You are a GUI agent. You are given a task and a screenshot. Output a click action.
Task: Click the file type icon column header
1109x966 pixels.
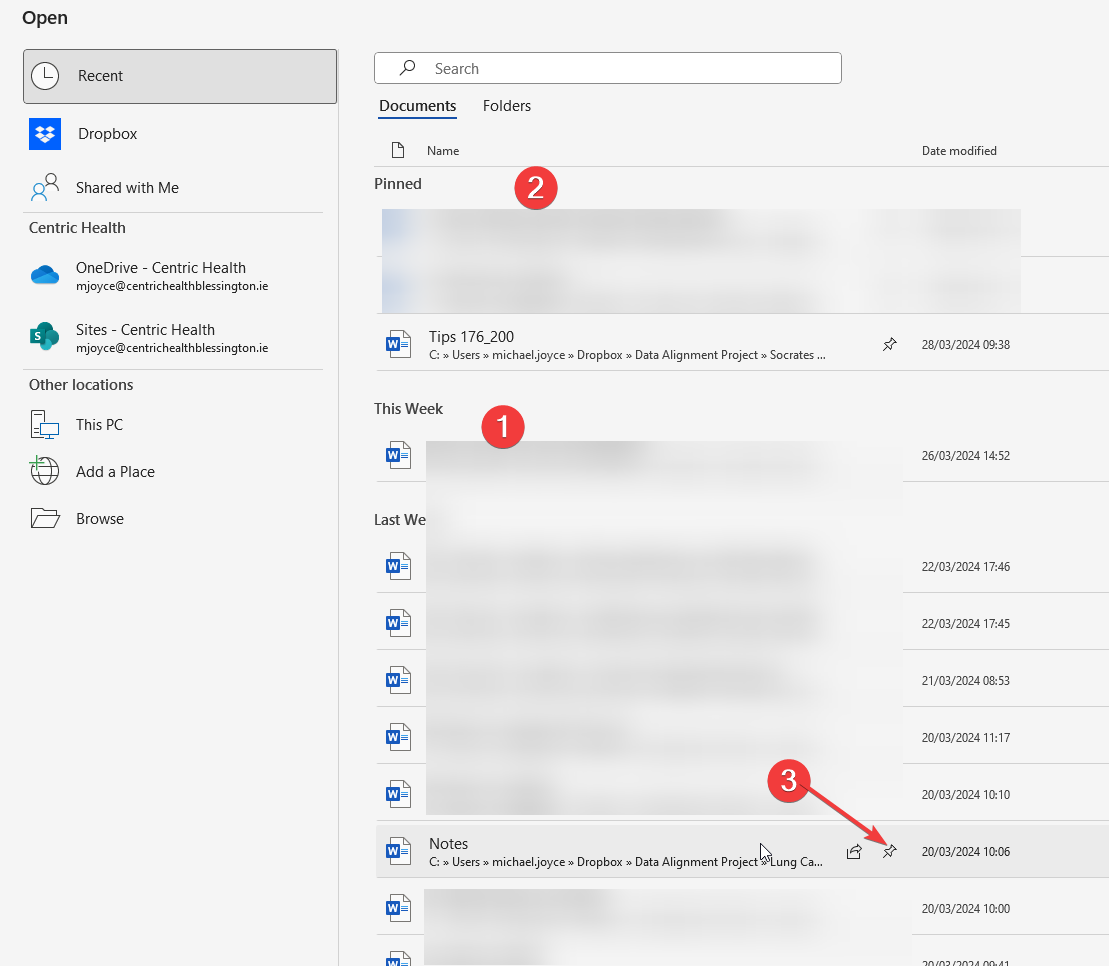[x=398, y=151]
